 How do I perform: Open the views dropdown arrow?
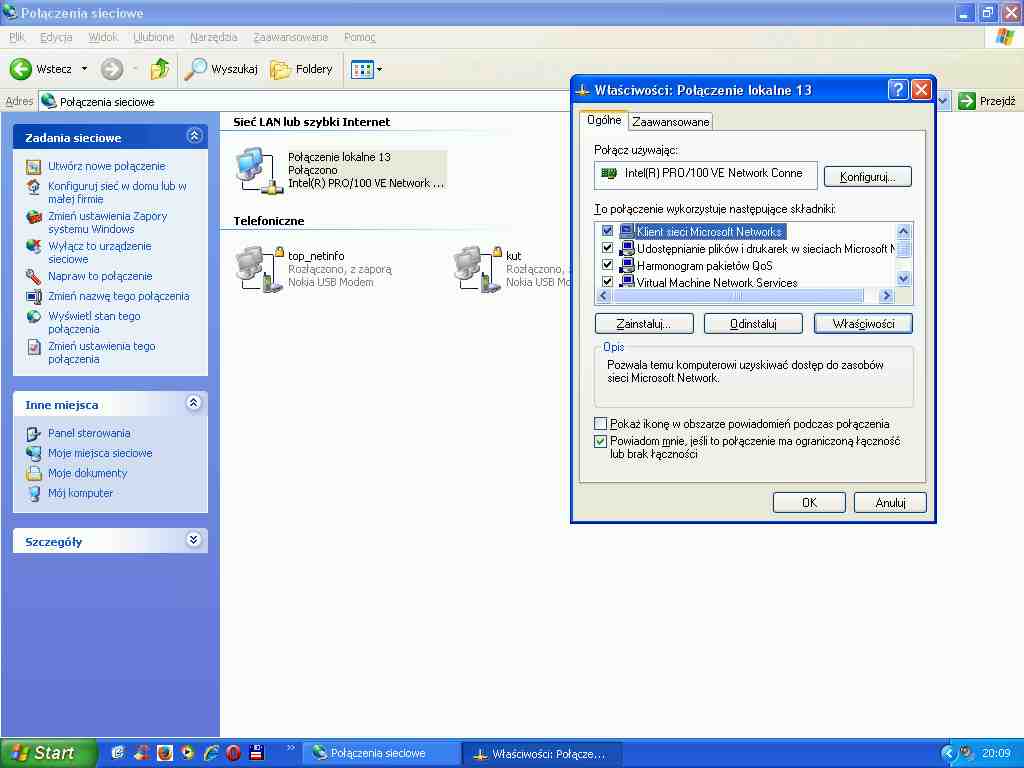click(x=379, y=69)
